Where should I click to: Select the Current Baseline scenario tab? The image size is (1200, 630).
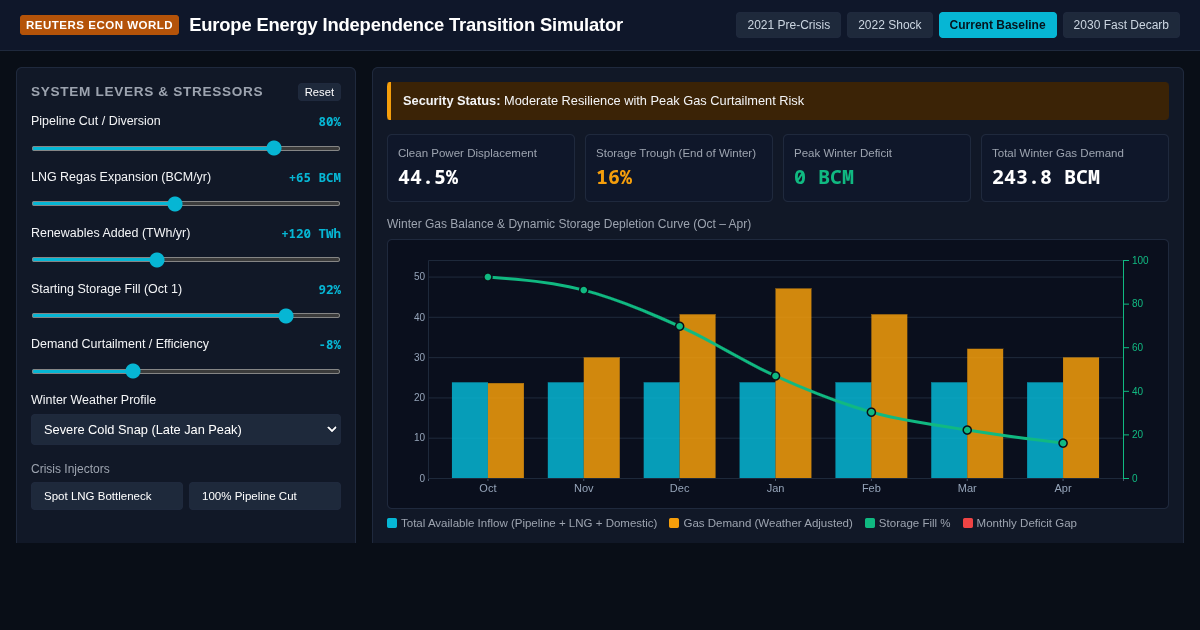pos(997,25)
